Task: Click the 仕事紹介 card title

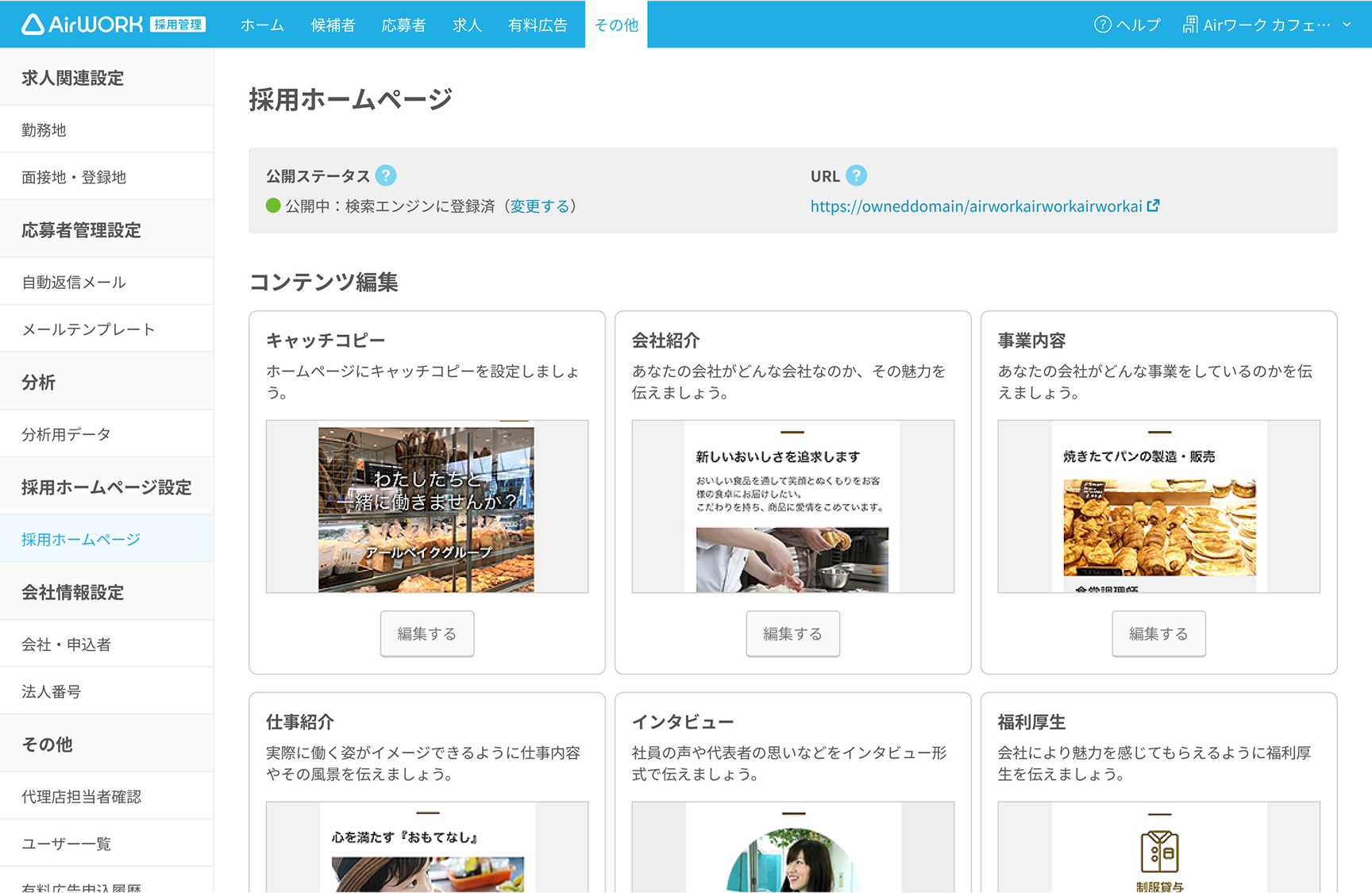Action: tap(300, 722)
